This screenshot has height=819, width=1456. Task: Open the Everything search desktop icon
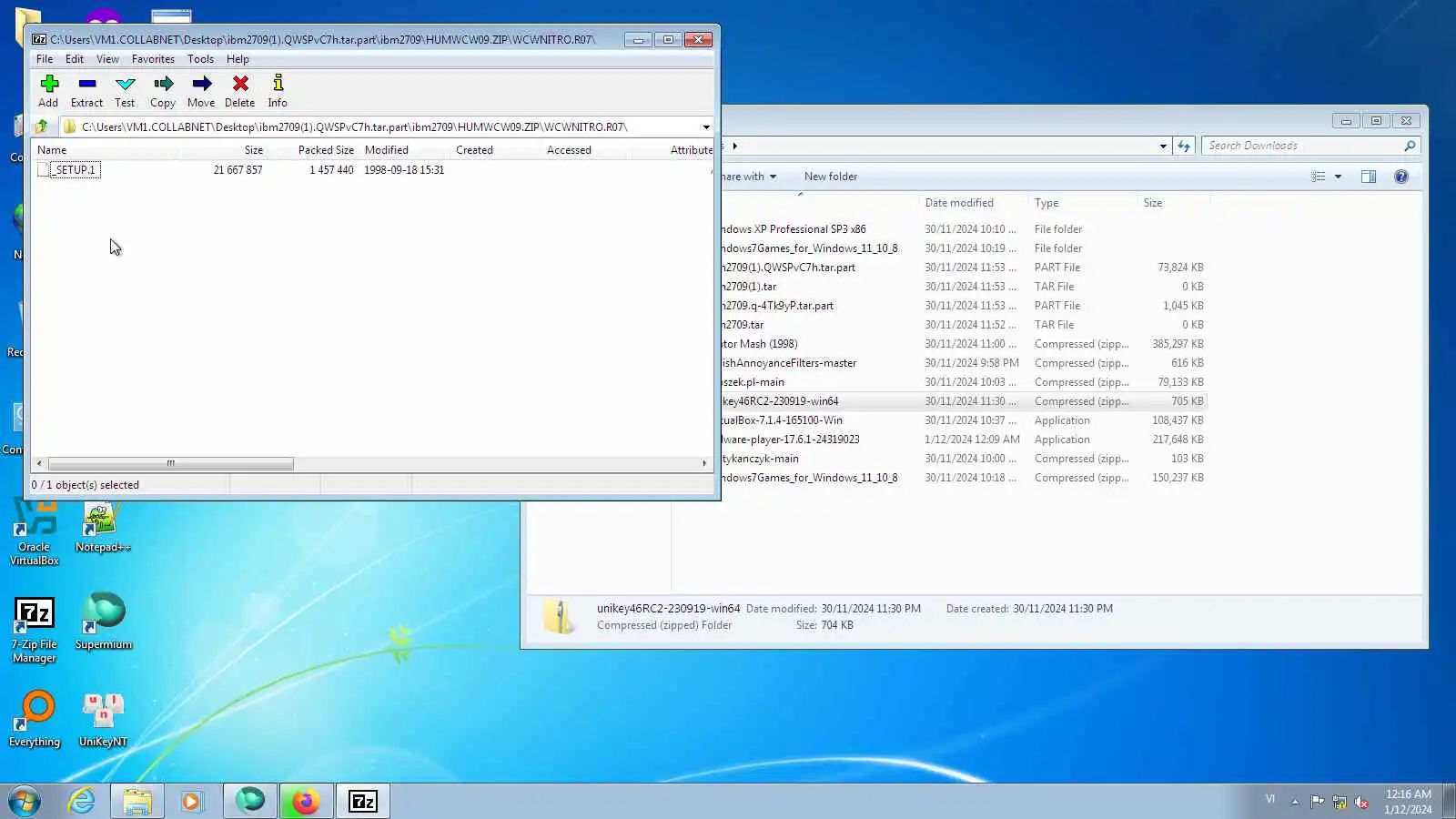[35, 719]
